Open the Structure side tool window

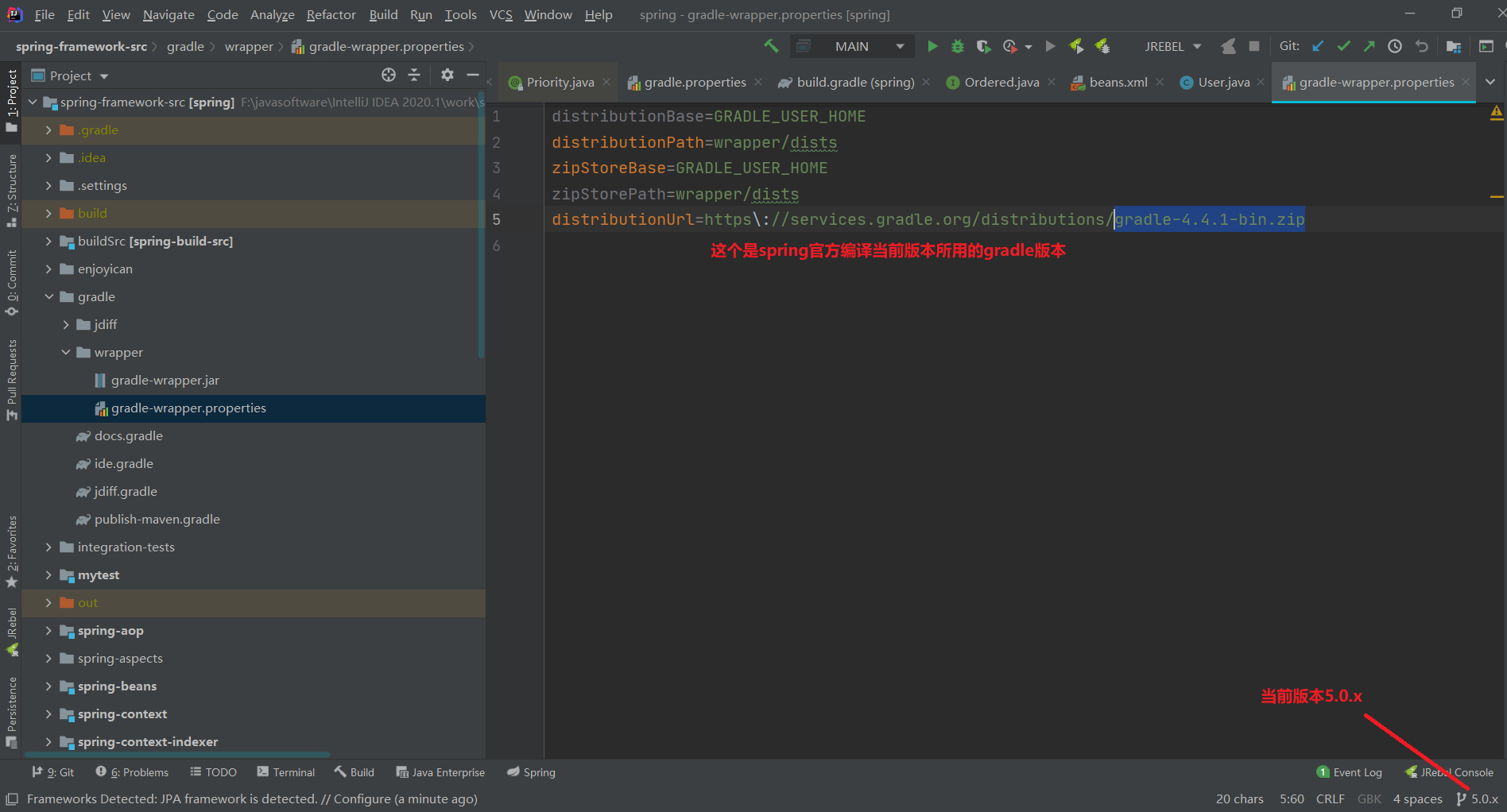point(11,191)
